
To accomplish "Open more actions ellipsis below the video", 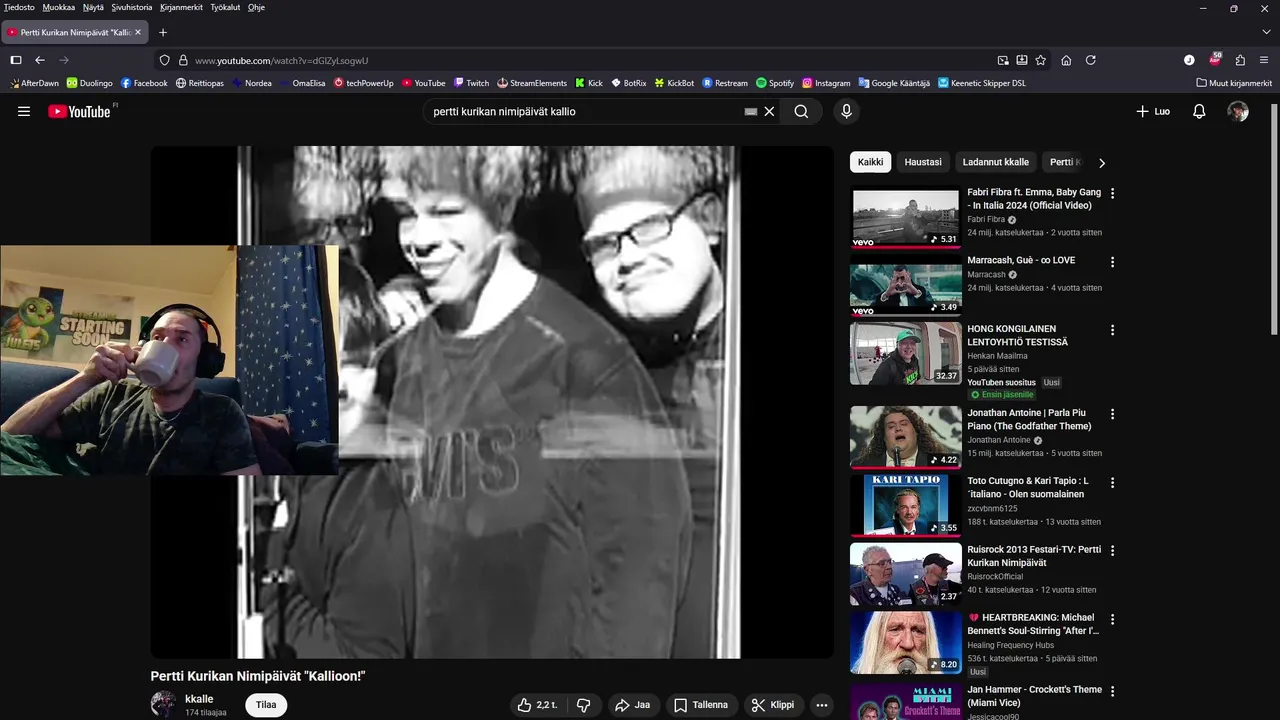I will [x=822, y=705].
